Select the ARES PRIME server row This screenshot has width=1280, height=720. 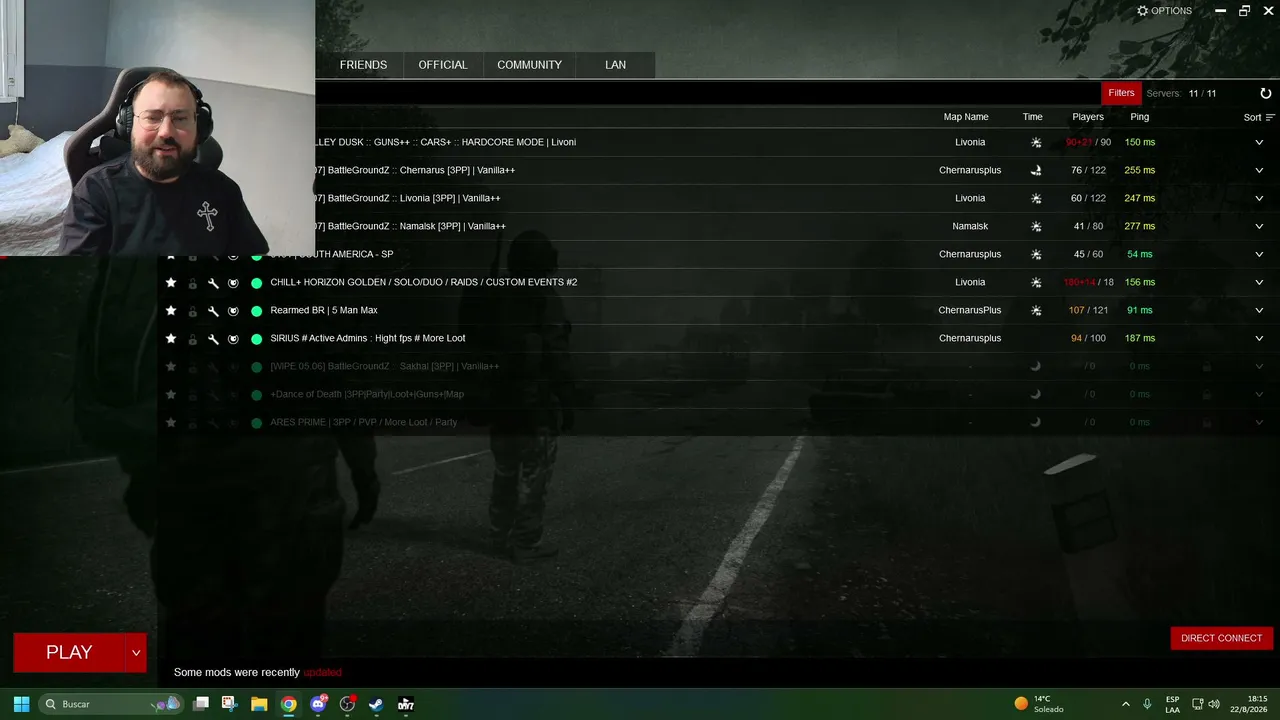click(718, 422)
